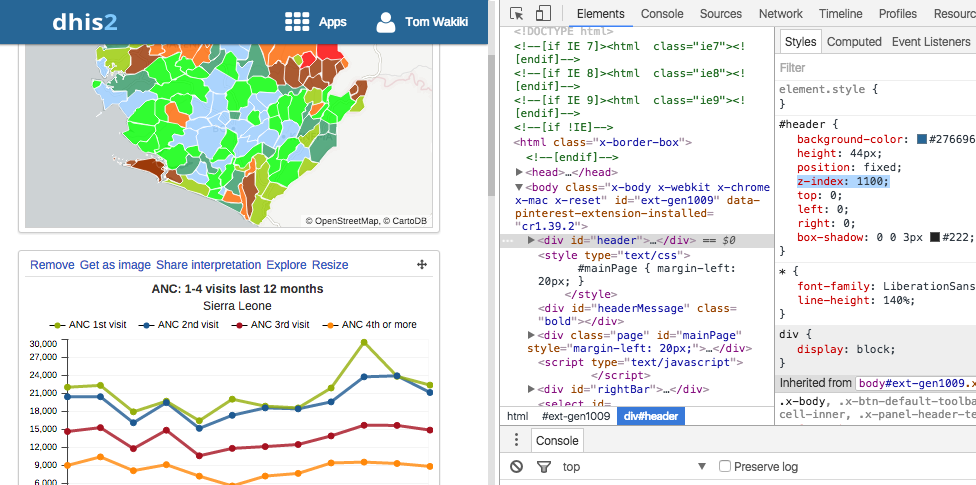Switch to the Console tab in DevTools
This screenshot has width=976, height=485.
tap(662, 14)
